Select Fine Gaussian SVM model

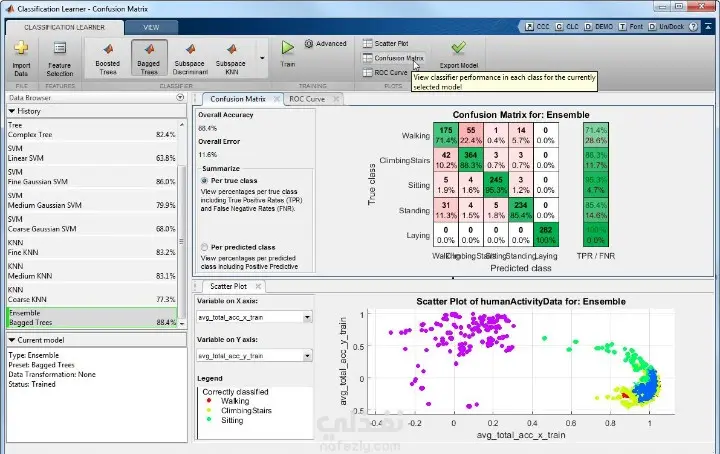tap(92, 177)
